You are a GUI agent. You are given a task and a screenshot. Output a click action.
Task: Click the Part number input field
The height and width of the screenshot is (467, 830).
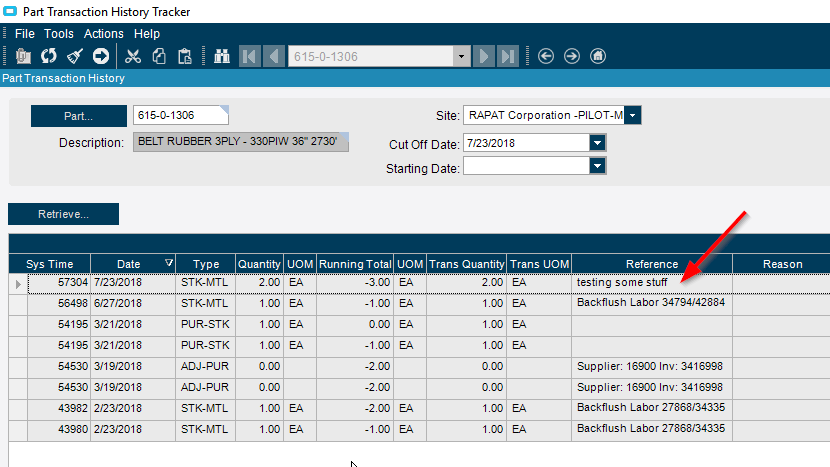[181, 115]
